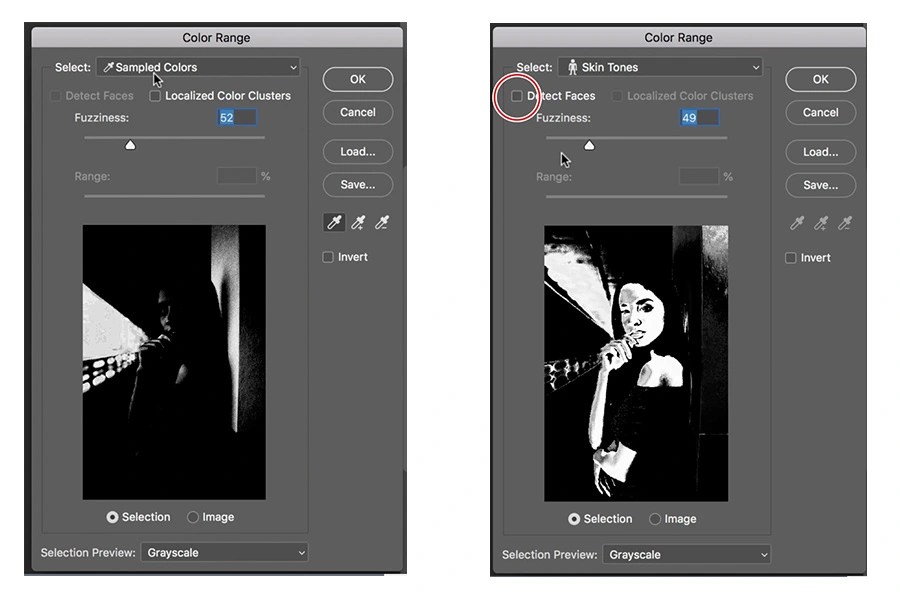Click the Range percent field in Skin Tones dialog
This screenshot has width=900, height=600.
coord(699,176)
